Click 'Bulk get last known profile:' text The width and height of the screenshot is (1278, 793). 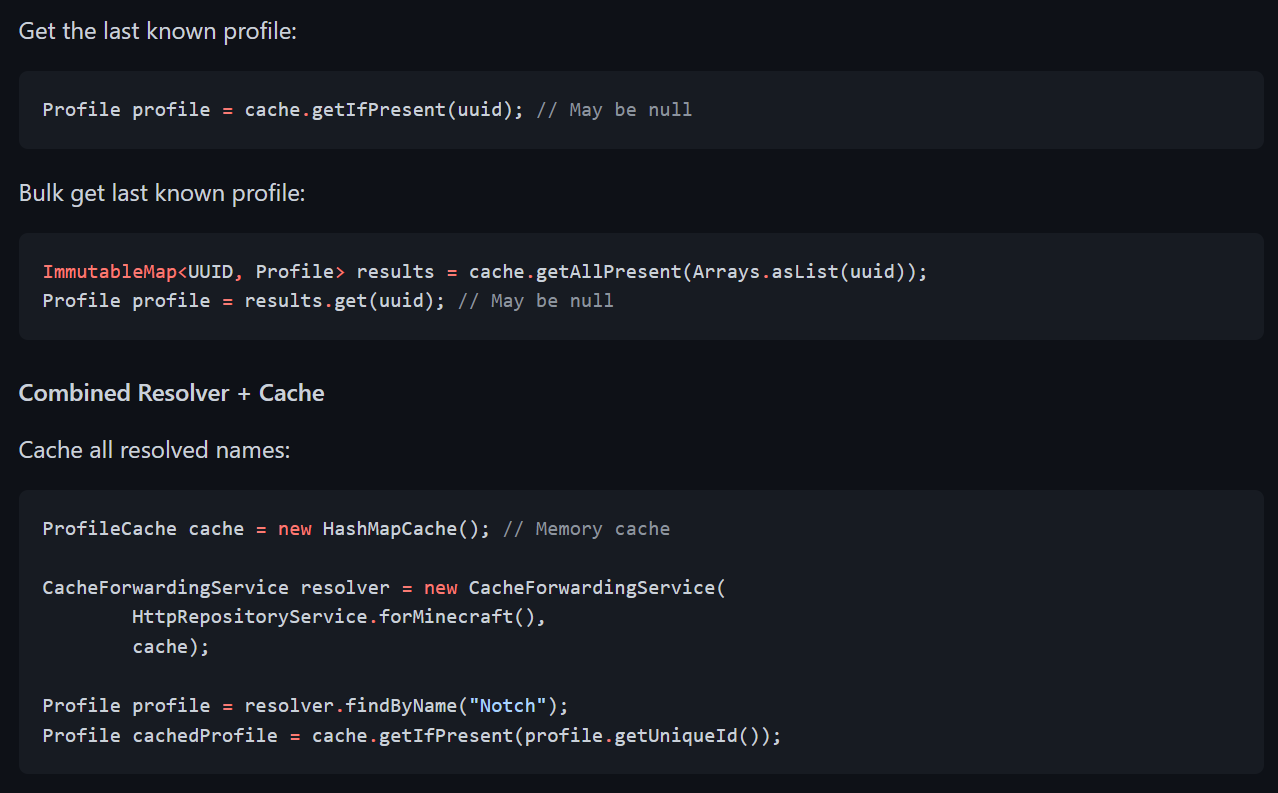pyautogui.click(x=162, y=193)
